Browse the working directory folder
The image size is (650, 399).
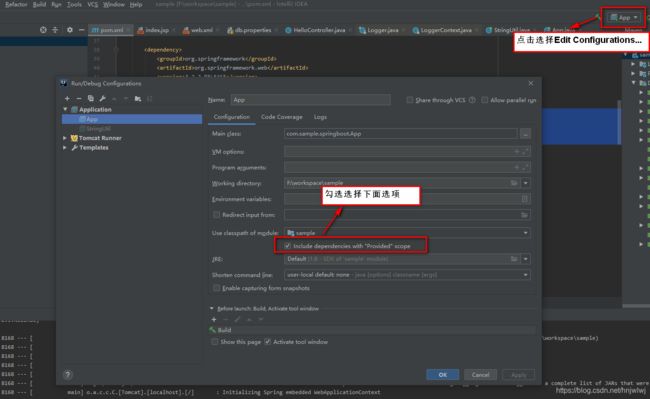pos(514,183)
